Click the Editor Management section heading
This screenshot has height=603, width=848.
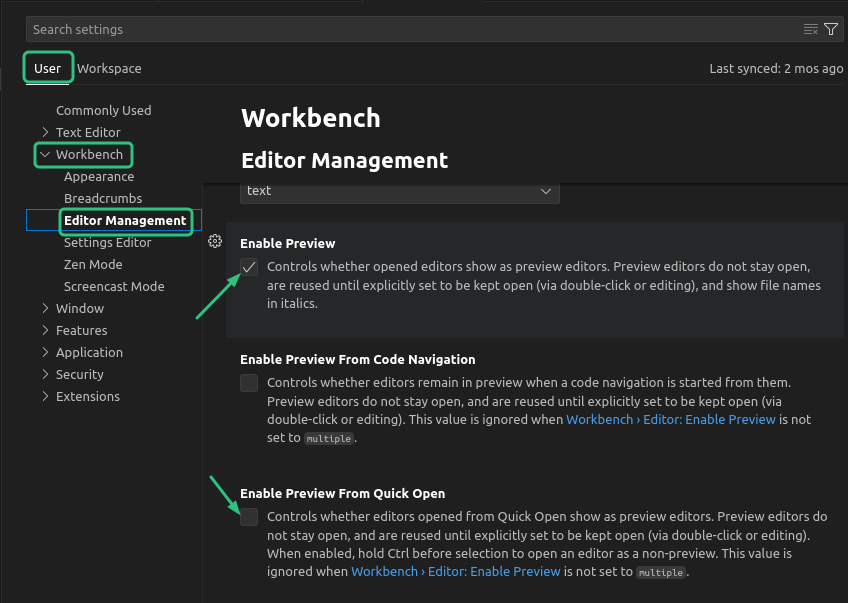[344, 161]
